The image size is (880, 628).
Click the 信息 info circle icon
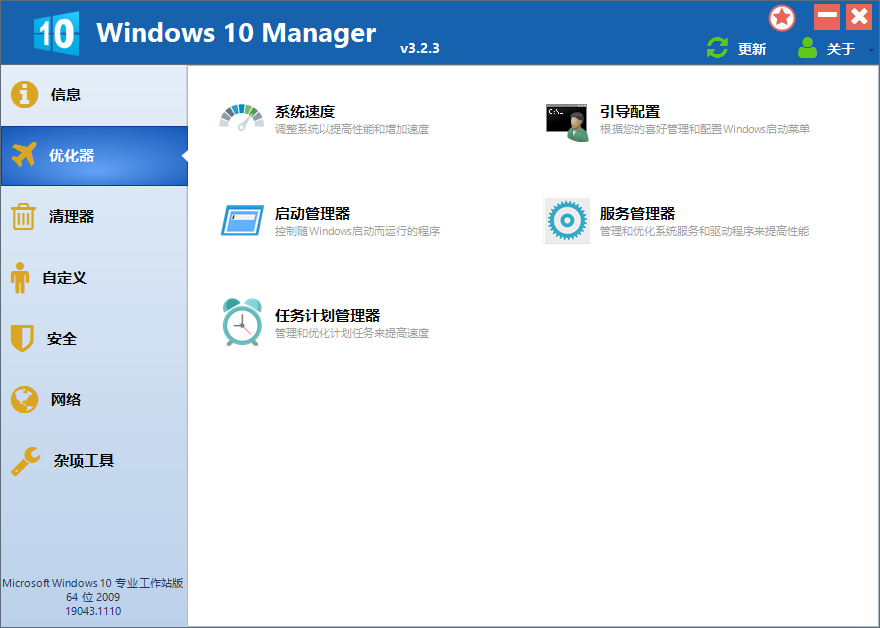[x=24, y=94]
